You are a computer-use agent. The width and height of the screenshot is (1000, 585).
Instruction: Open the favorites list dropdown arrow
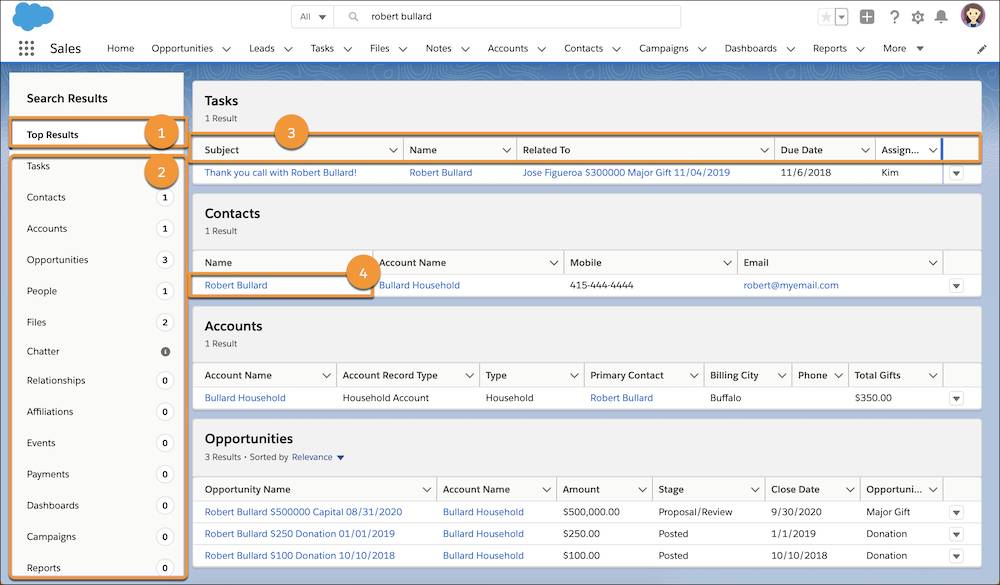click(x=842, y=17)
